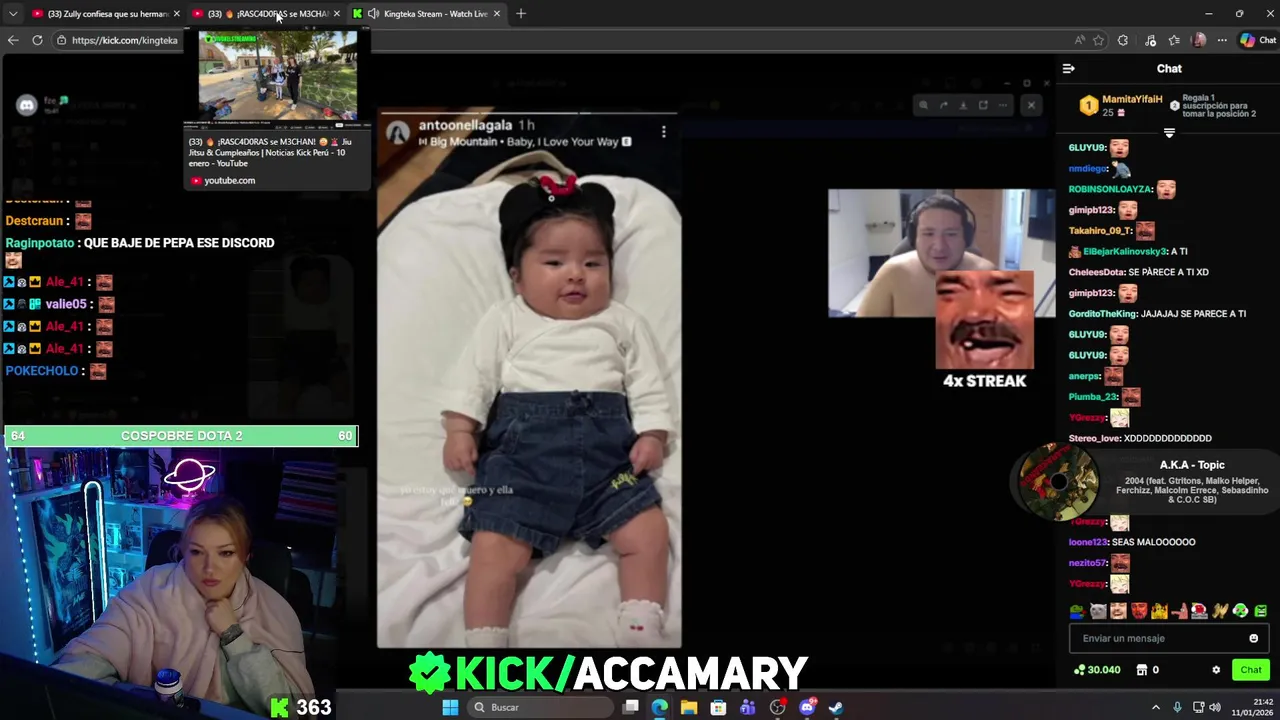
Task: Select the golden W quick emote
Action: [1220, 611]
